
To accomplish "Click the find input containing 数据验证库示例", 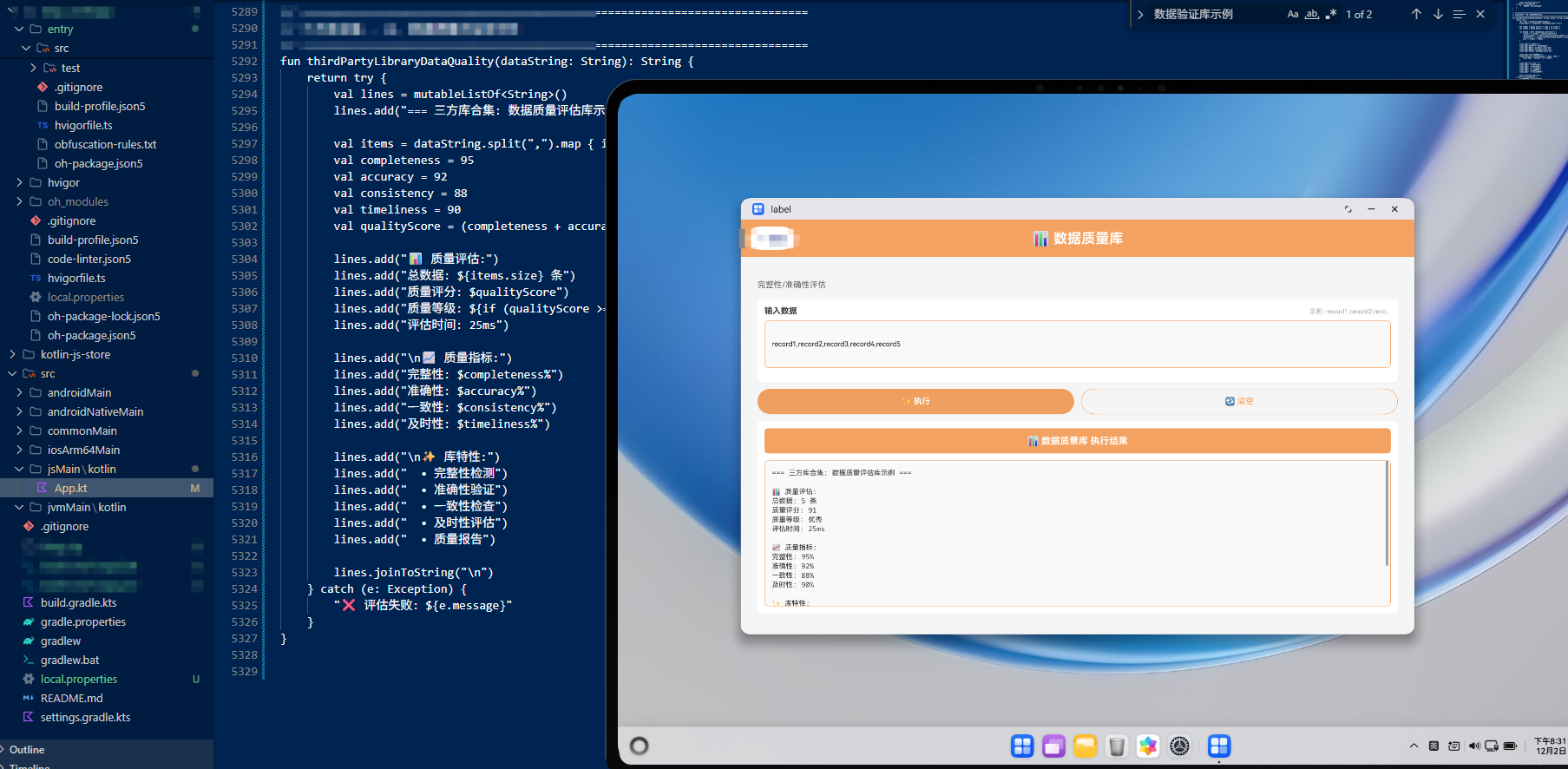I will click(x=1215, y=14).
